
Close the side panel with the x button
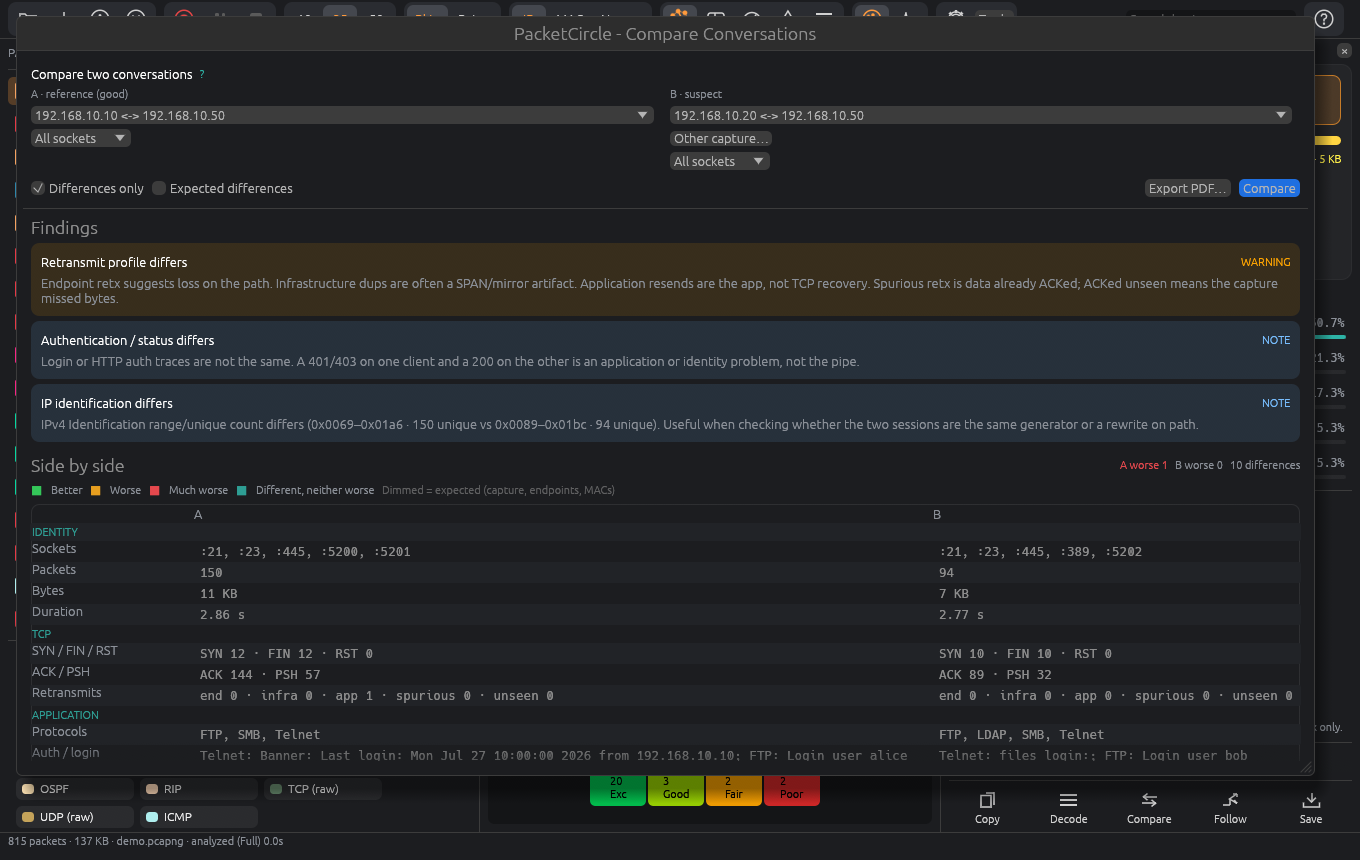click(1344, 50)
